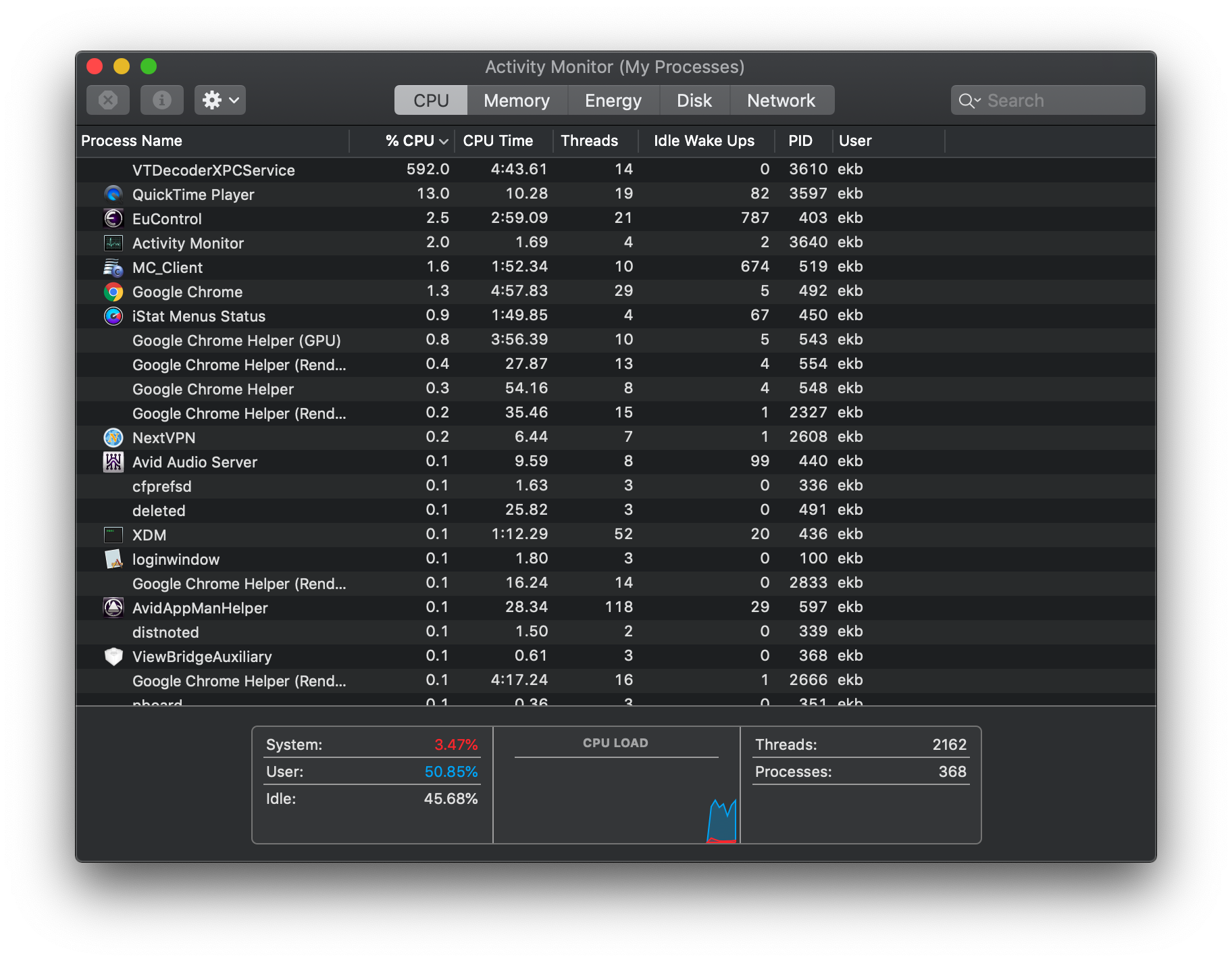Click the CPU Time 4:57.83 cell

(x=519, y=290)
